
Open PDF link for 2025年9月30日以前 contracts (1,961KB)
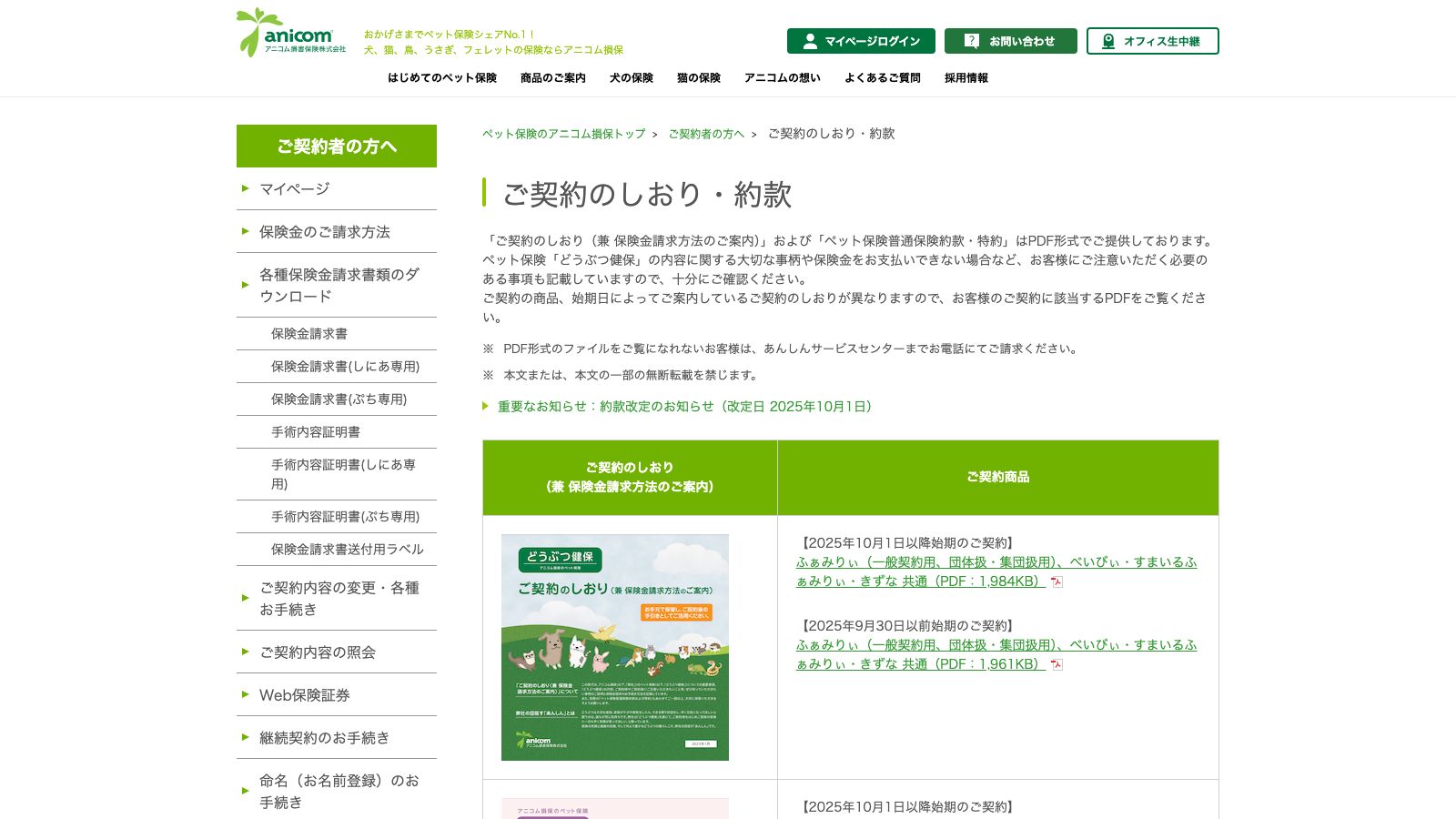(996, 654)
